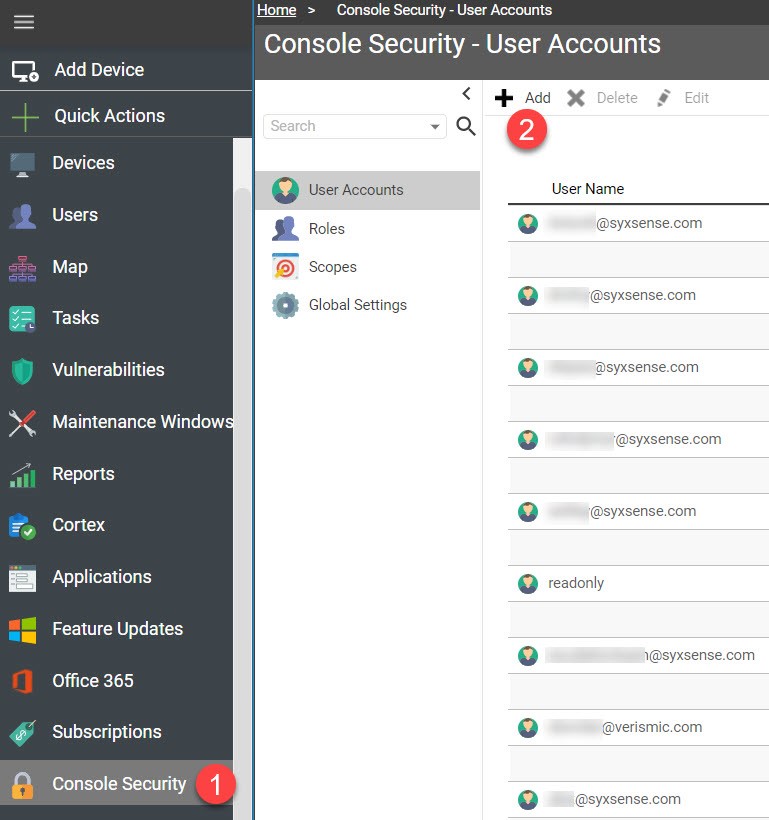Click the User Accounts avatar icon
The width and height of the screenshot is (769, 820).
[x=285, y=190]
